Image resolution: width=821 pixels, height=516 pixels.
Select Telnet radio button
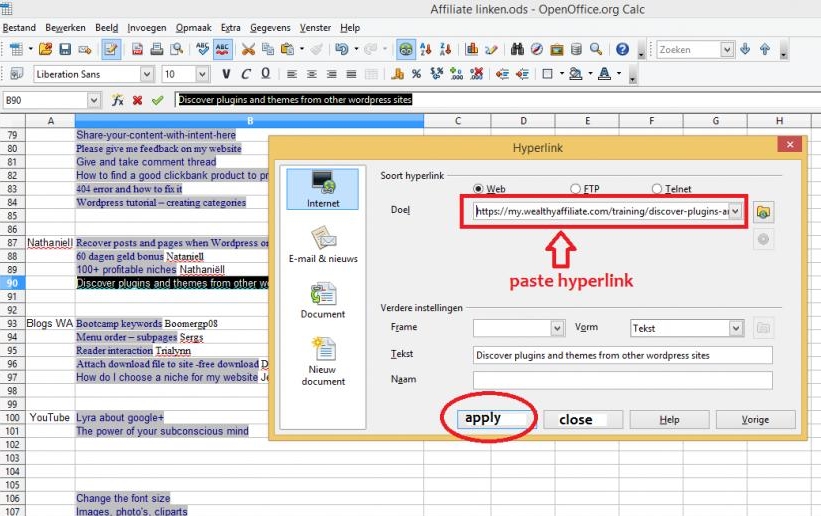[657, 189]
